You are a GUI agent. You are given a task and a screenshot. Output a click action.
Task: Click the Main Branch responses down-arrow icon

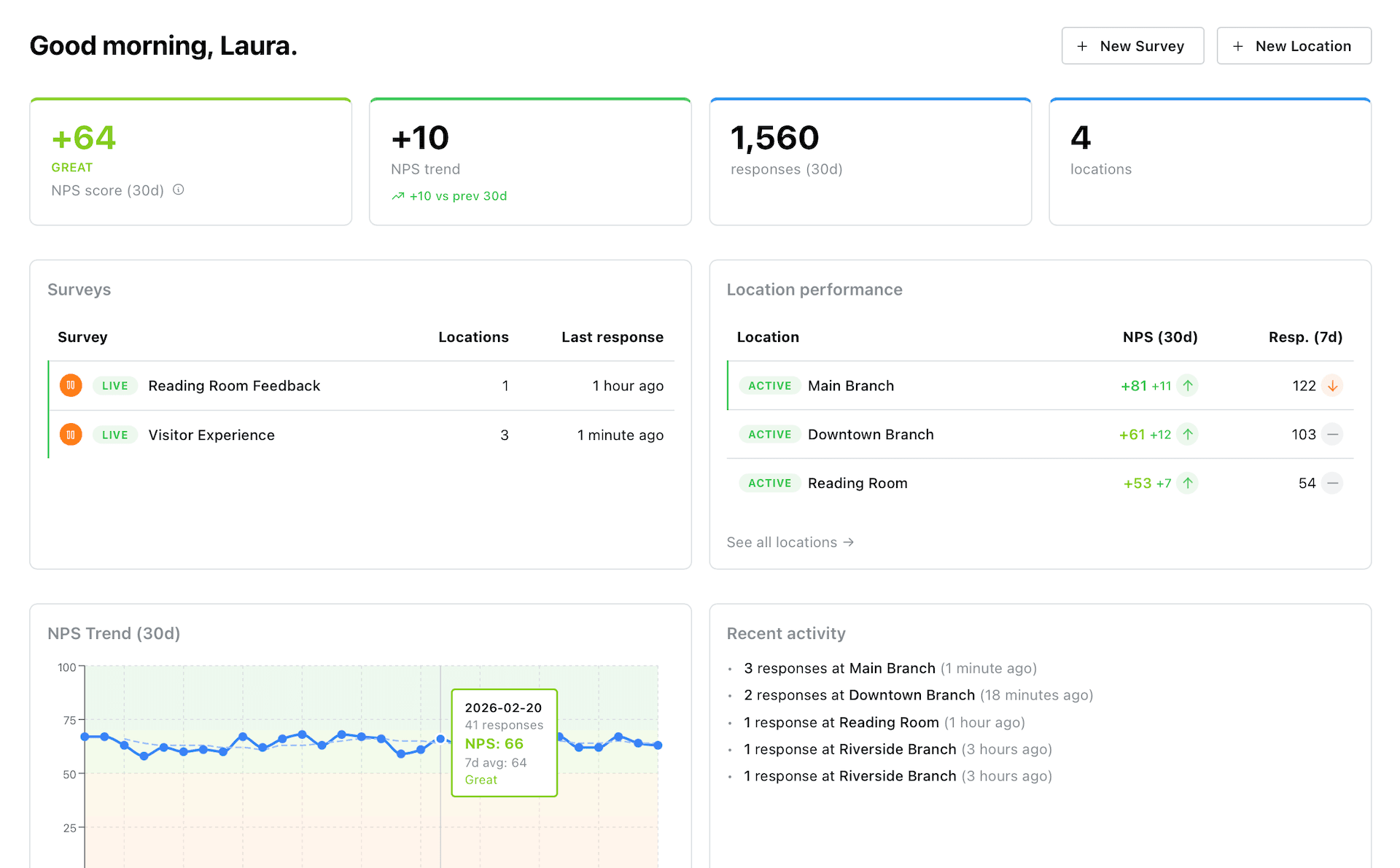tap(1332, 385)
